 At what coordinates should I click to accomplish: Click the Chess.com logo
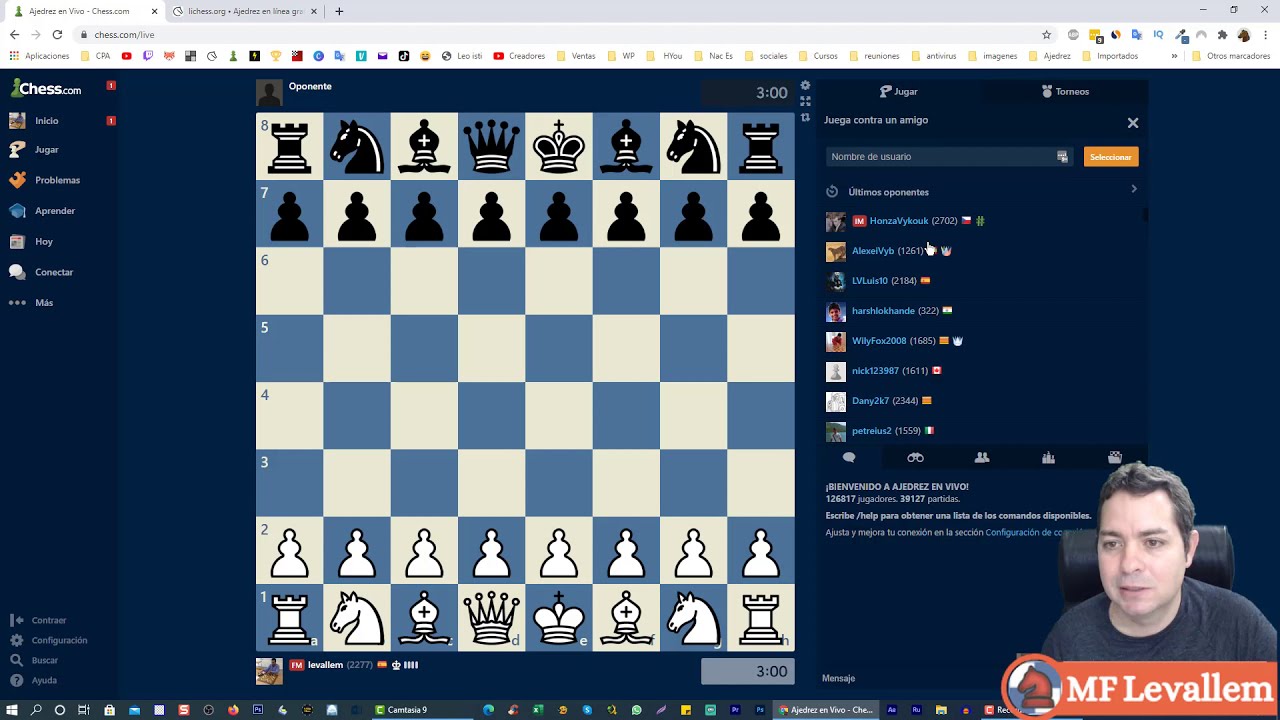pyautogui.click(x=46, y=89)
